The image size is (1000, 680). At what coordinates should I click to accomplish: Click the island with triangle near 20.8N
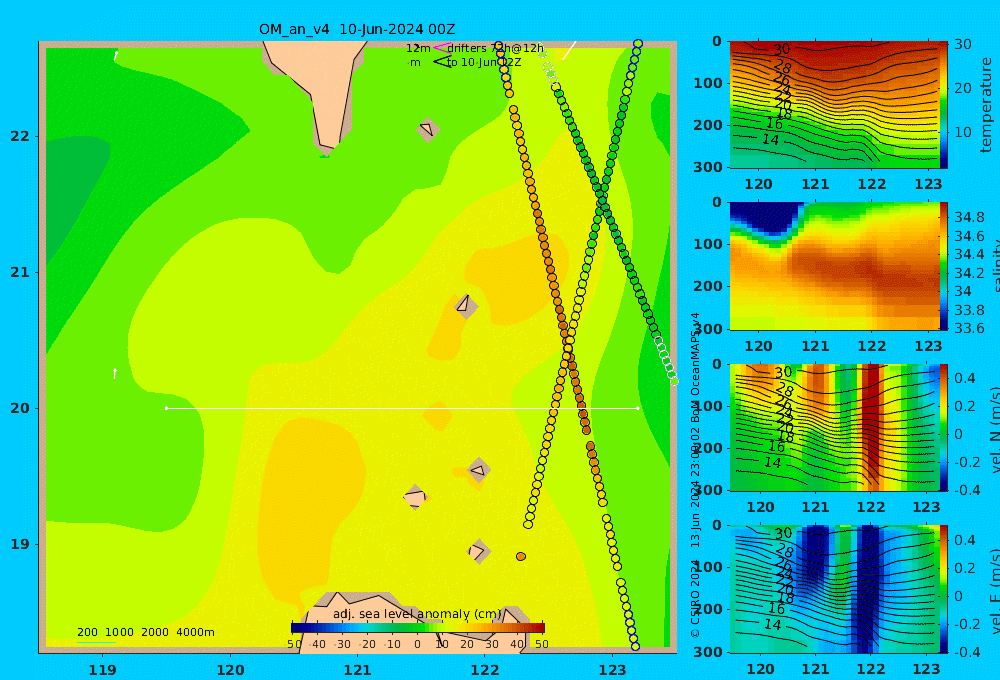(x=466, y=306)
